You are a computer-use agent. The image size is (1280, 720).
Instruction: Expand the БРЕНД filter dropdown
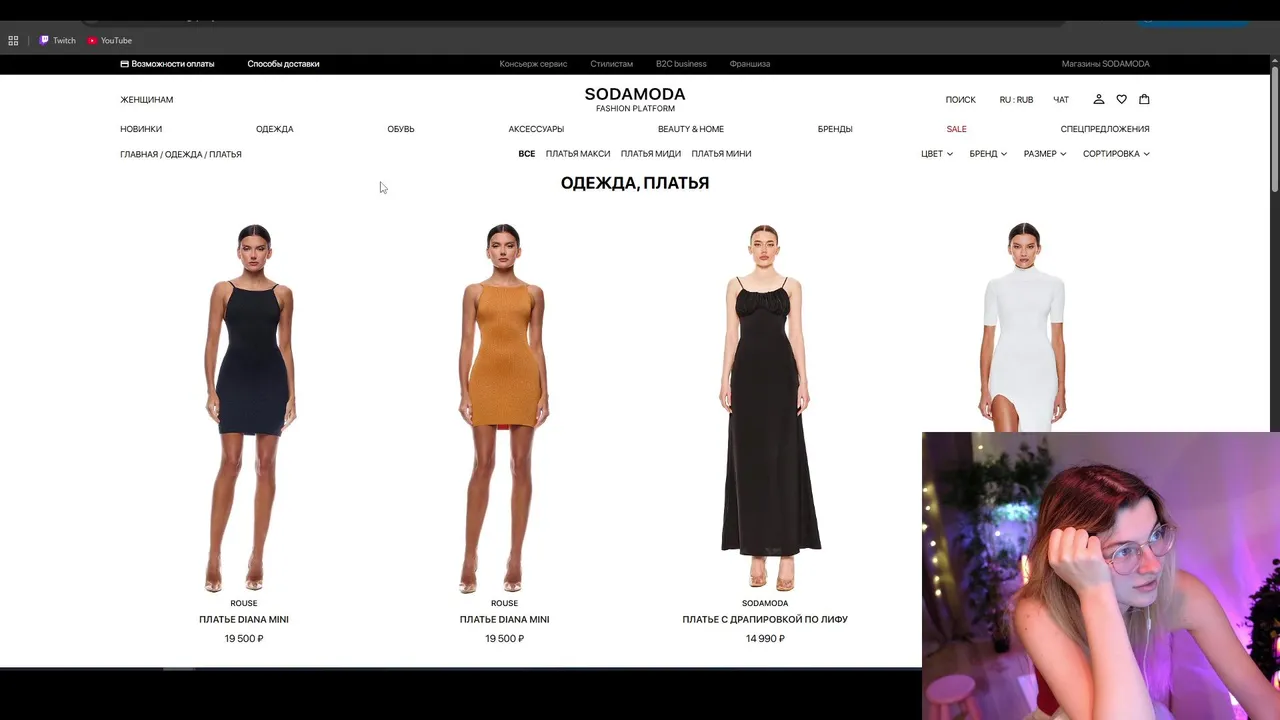pyautogui.click(x=988, y=154)
